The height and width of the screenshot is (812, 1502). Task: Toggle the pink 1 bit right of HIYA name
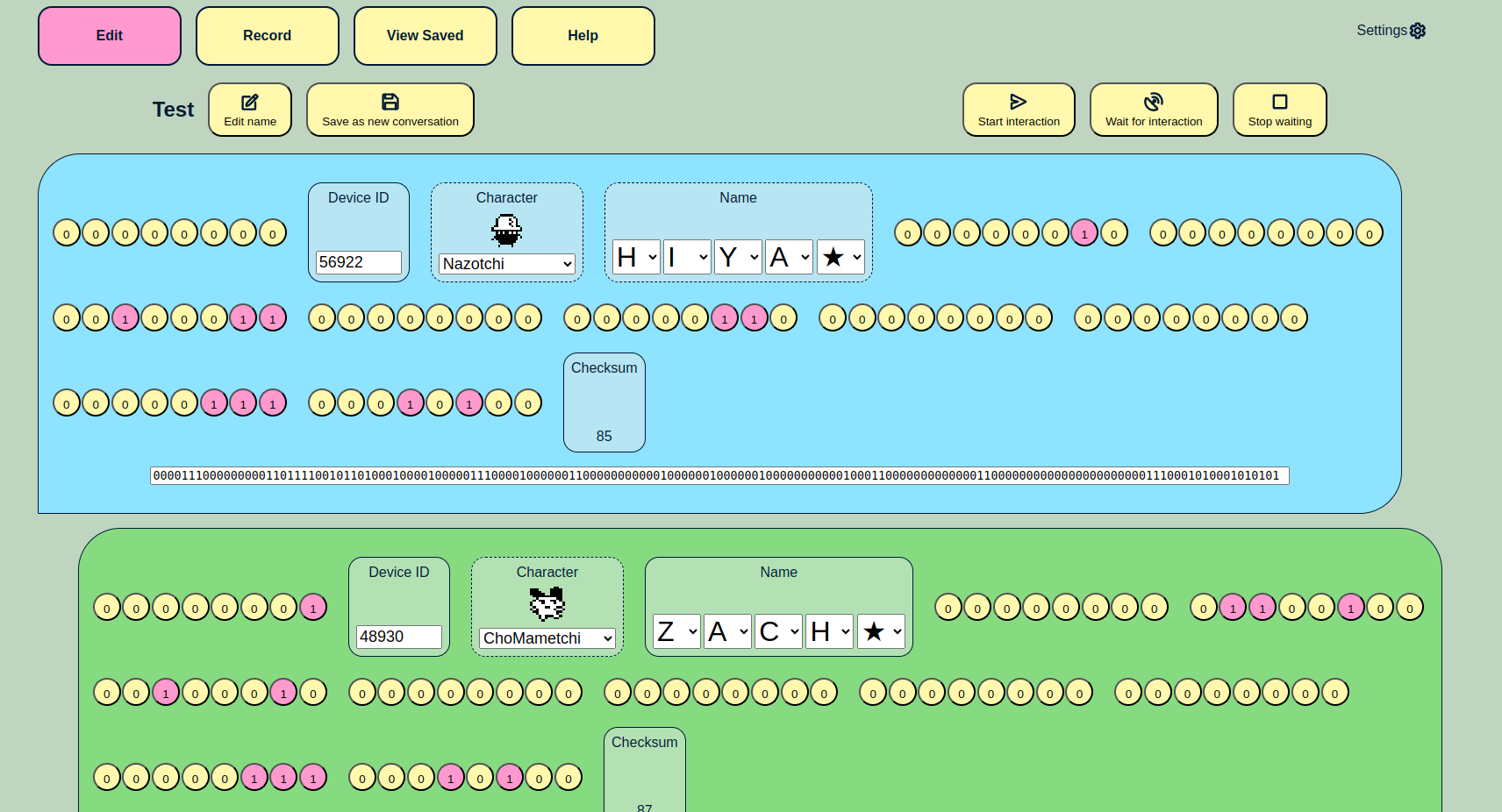click(1084, 233)
